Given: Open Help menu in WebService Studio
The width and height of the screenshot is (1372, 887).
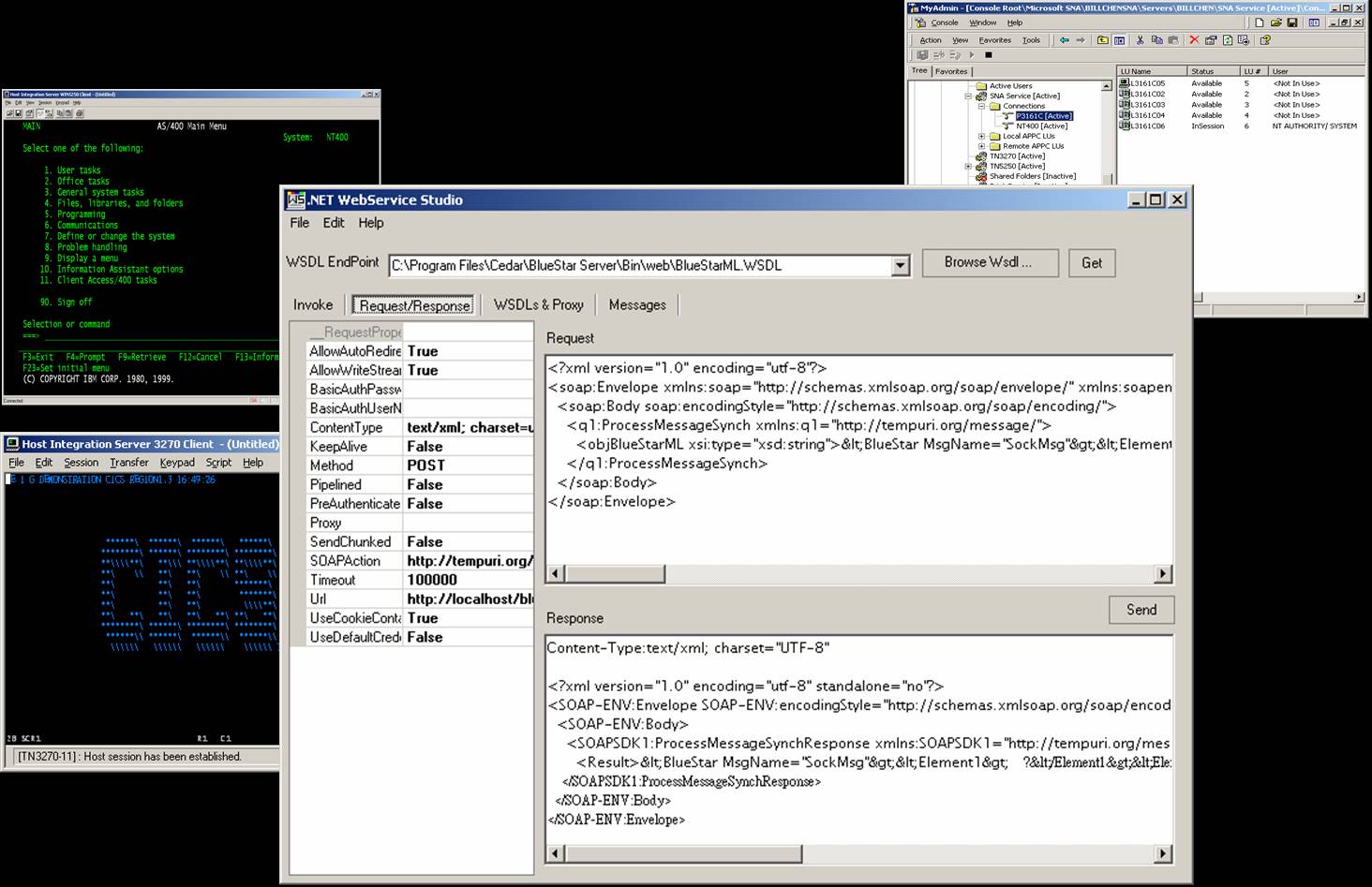Looking at the screenshot, I should coord(371,223).
